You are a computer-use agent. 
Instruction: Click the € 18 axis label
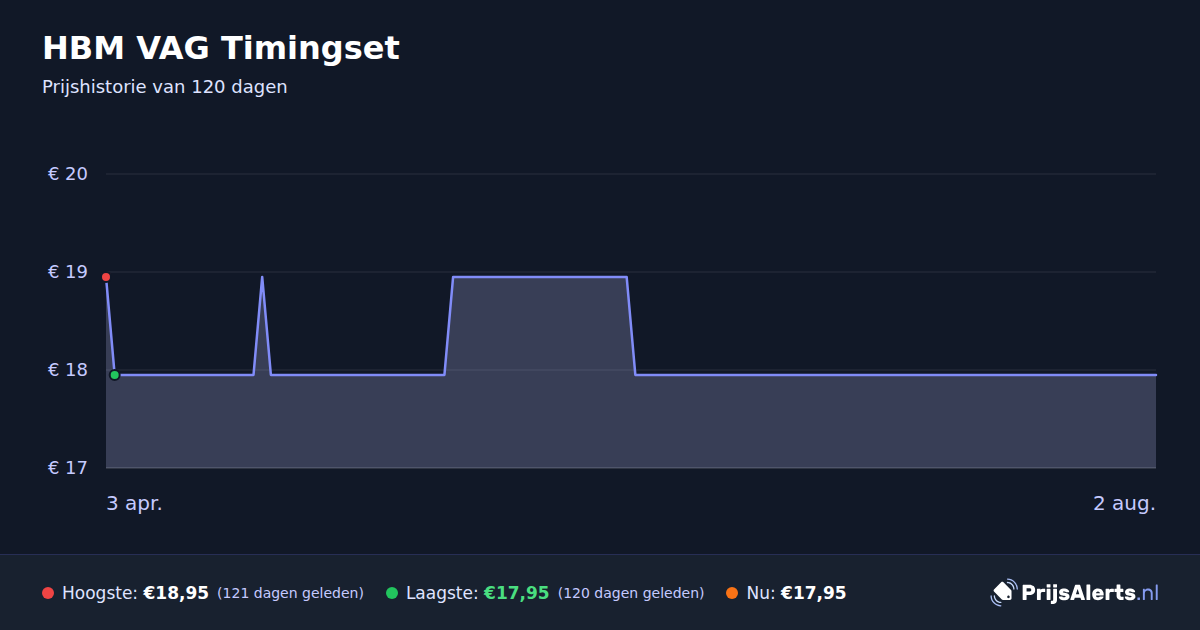68,370
